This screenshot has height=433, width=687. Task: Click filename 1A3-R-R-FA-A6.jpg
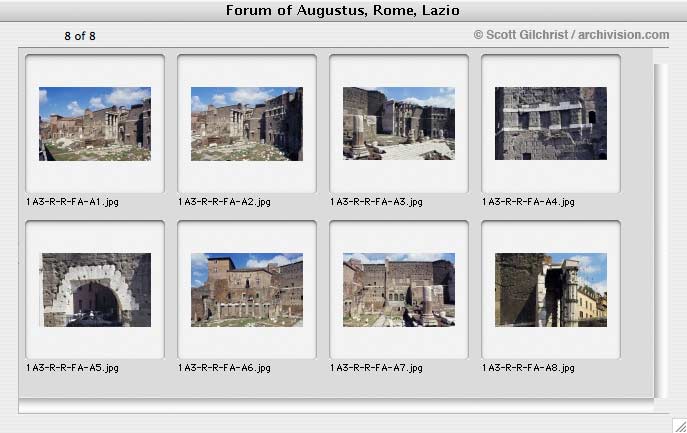pos(224,368)
